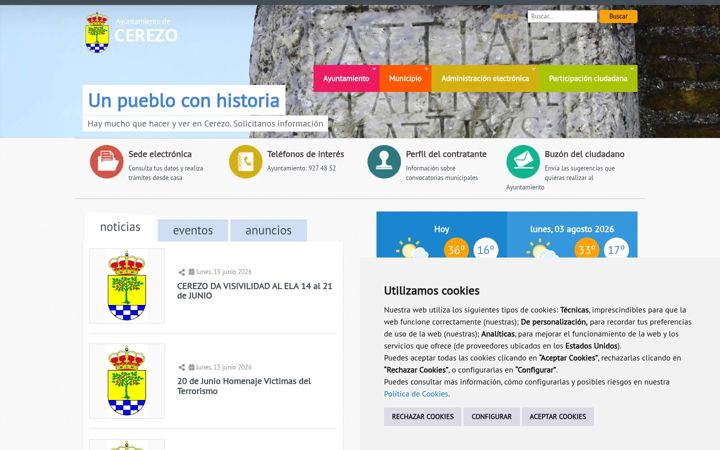The height and width of the screenshot is (450, 720).
Task: Click lunes, 03 agosto 2026 weather label
Action: tap(572, 229)
